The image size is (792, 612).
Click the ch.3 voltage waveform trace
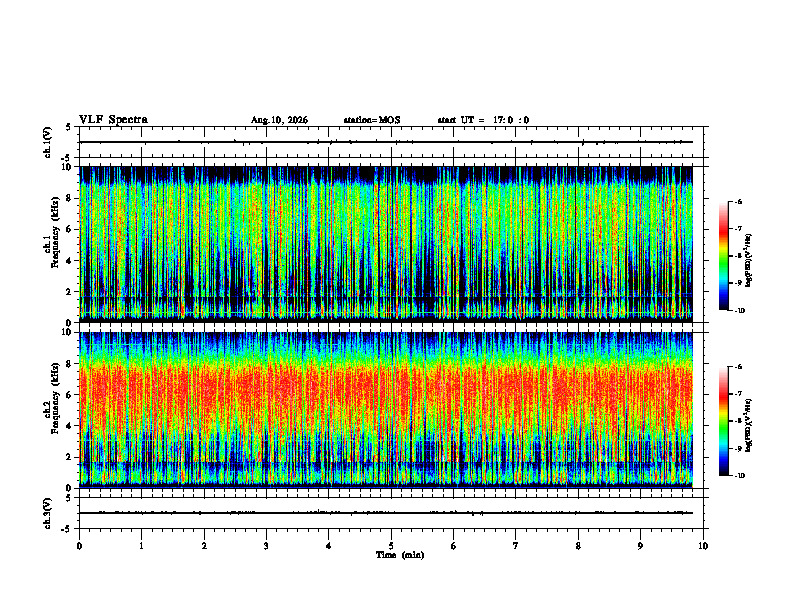click(386, 513)
